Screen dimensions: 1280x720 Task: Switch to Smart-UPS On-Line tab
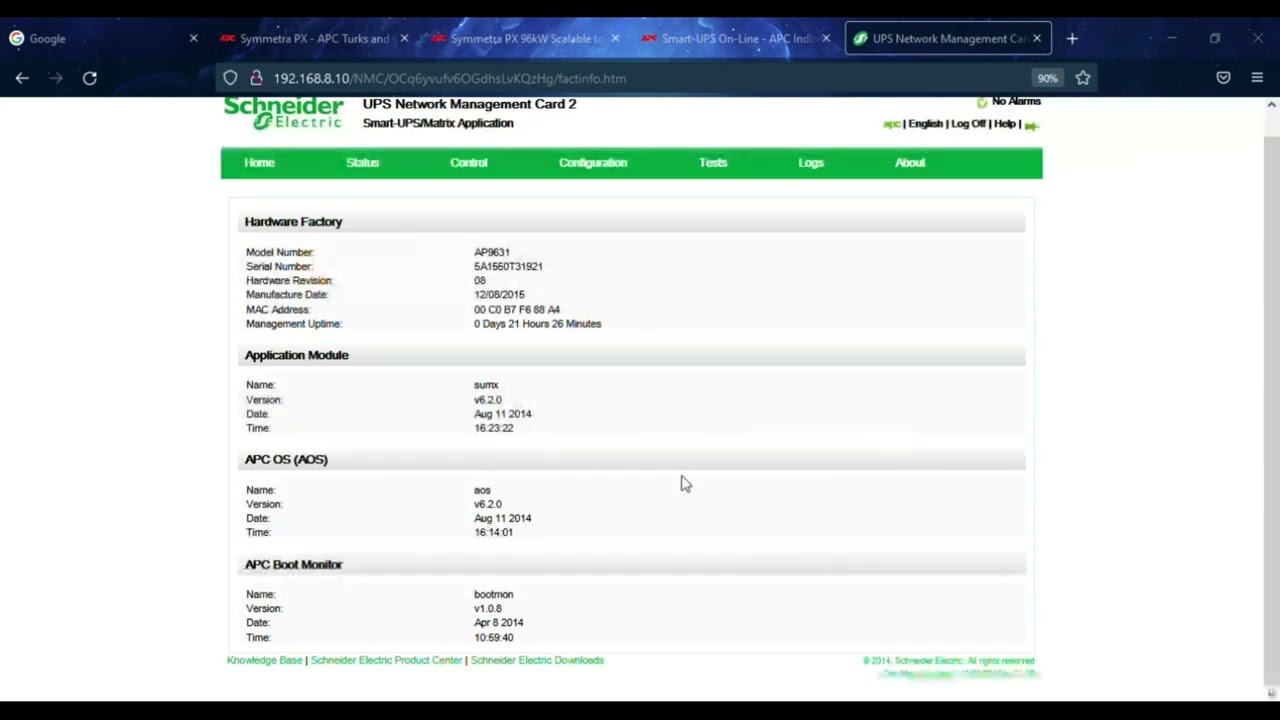(x=738, y=38)
